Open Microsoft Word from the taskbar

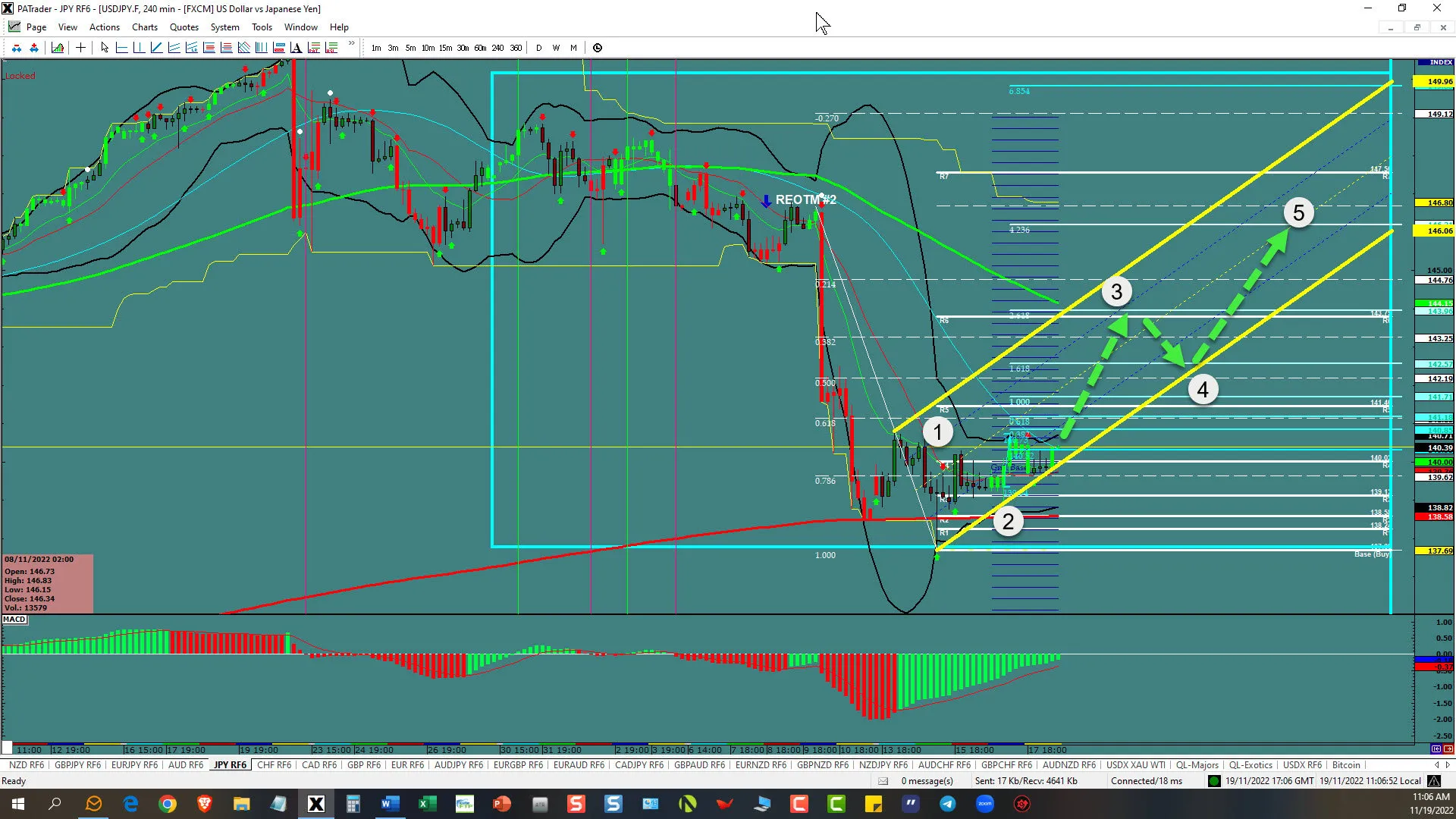click(390, 804)
